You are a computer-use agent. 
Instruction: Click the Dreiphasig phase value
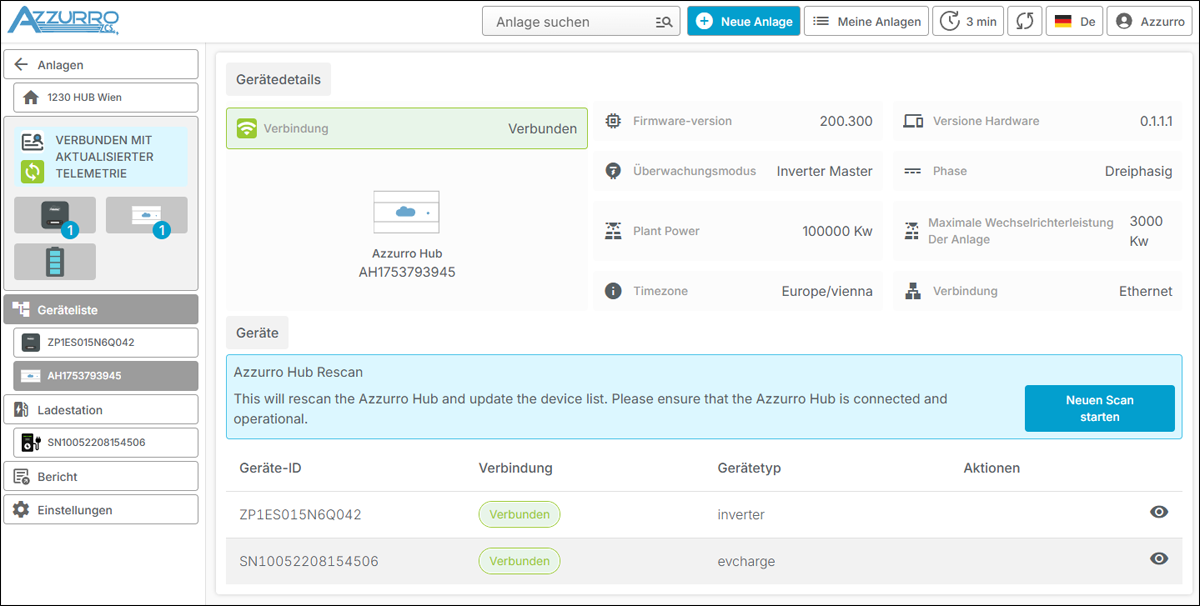1138,171
